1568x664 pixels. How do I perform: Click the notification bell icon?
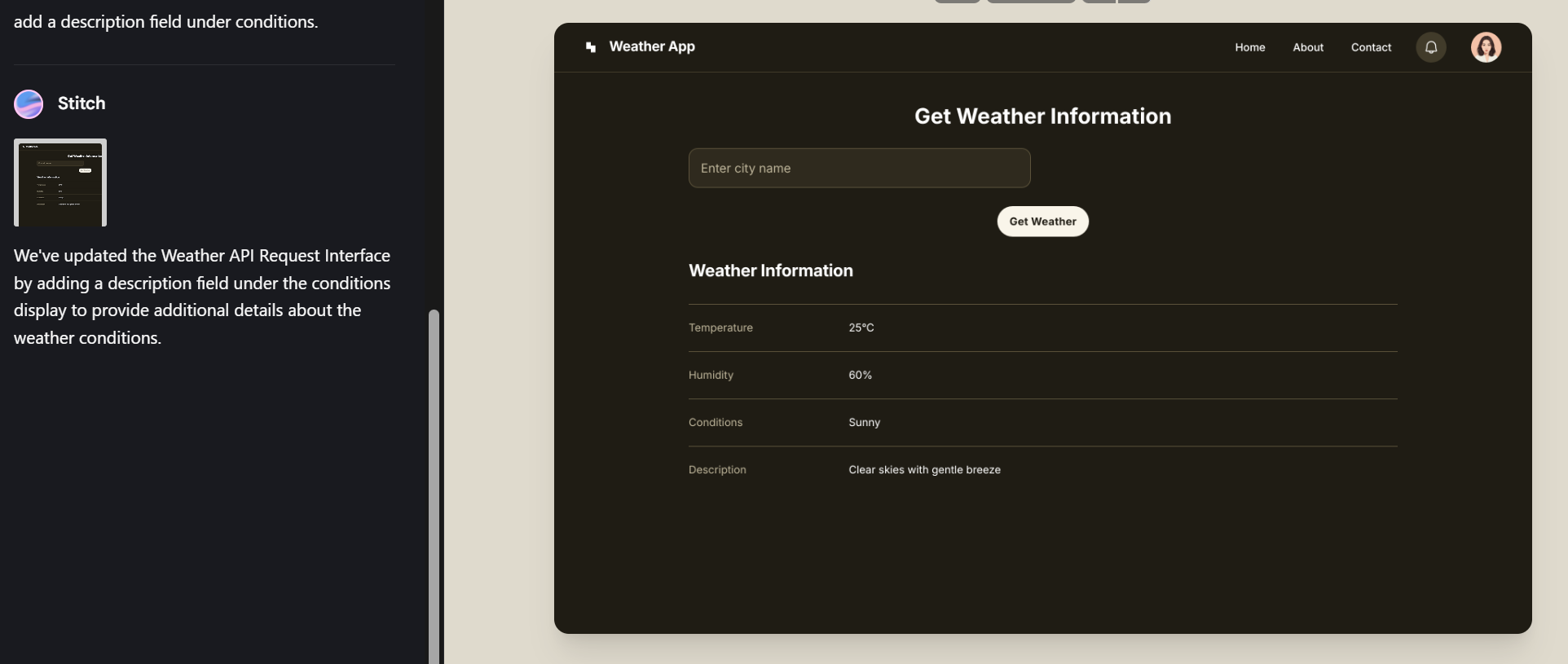click(1430, 47)
